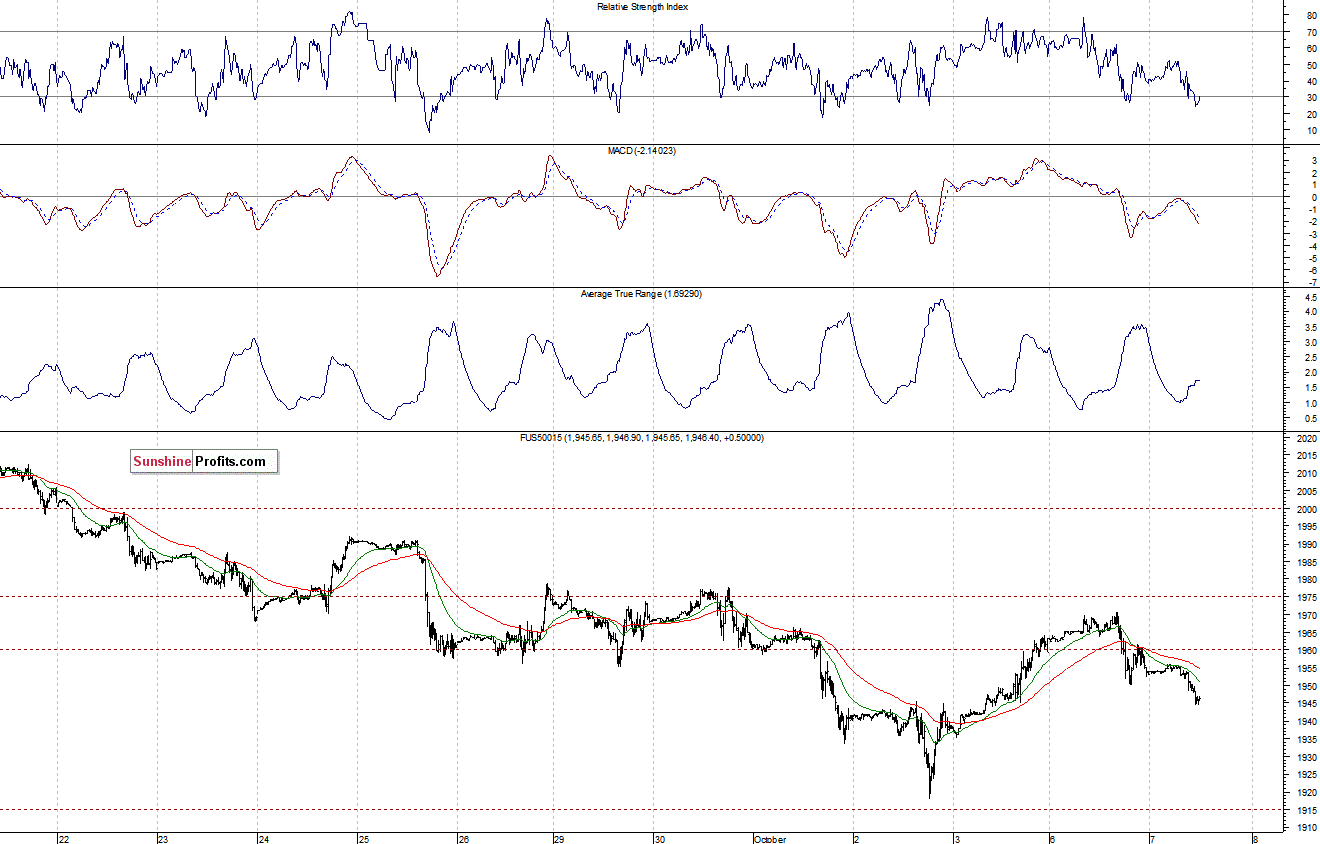Click the -7 value on MACD axis
This screenshot has width=1320, height=844.
click(x=1311, y=283)
